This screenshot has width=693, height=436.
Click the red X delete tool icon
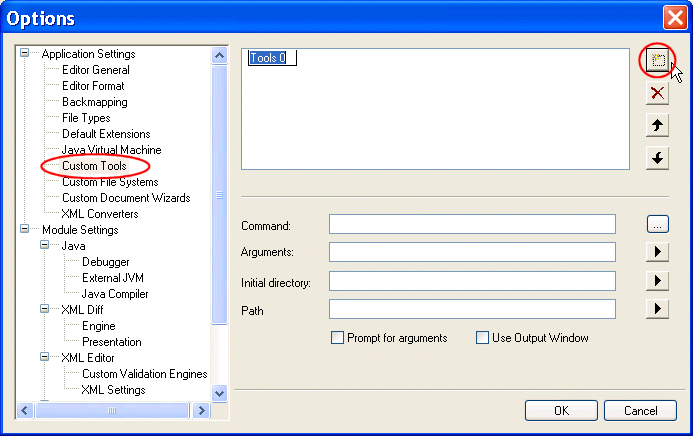click(657, 93)
